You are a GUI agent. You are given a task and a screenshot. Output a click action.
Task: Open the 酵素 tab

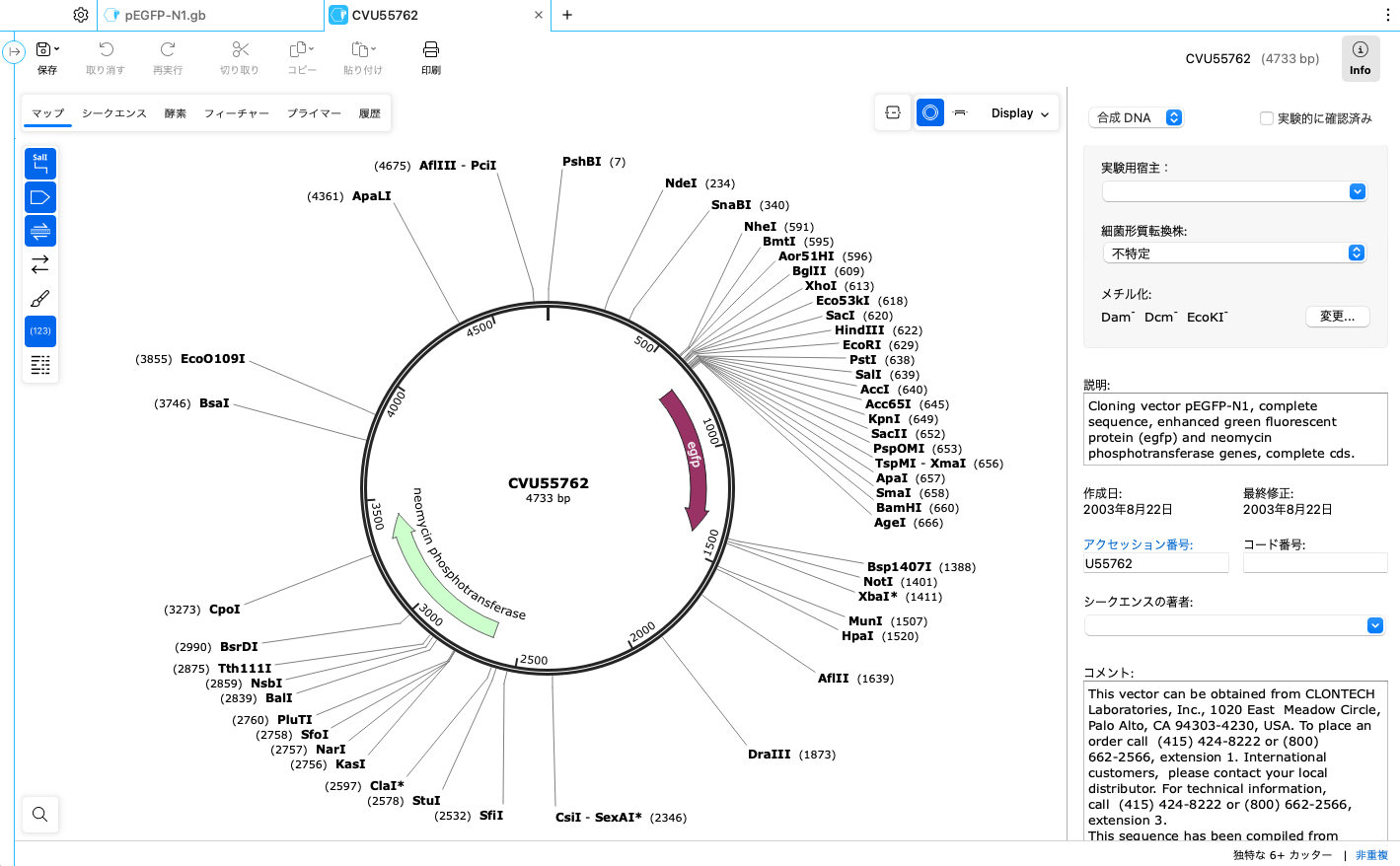click(175, 112)
